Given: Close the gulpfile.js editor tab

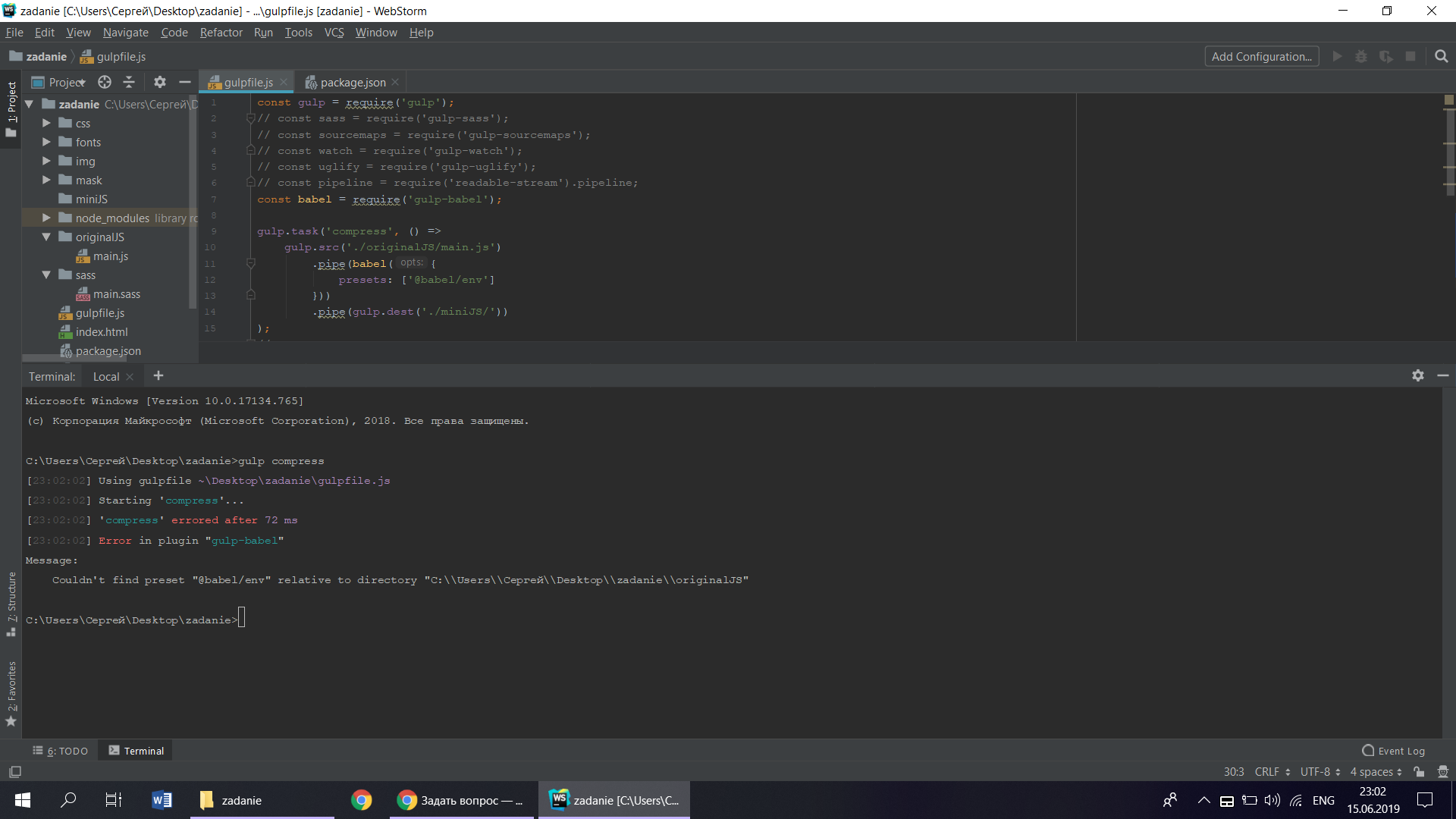Looking at the screenshot, I should pyautogui.click(x=284, y=82).
